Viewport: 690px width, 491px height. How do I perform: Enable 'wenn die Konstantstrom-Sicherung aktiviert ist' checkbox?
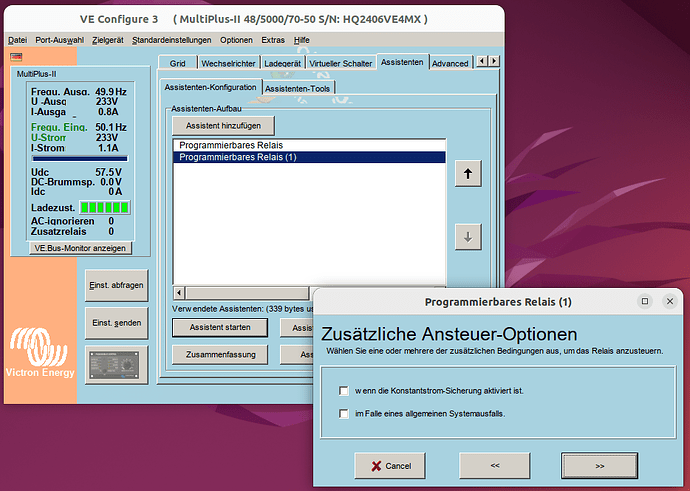[344, 391]
